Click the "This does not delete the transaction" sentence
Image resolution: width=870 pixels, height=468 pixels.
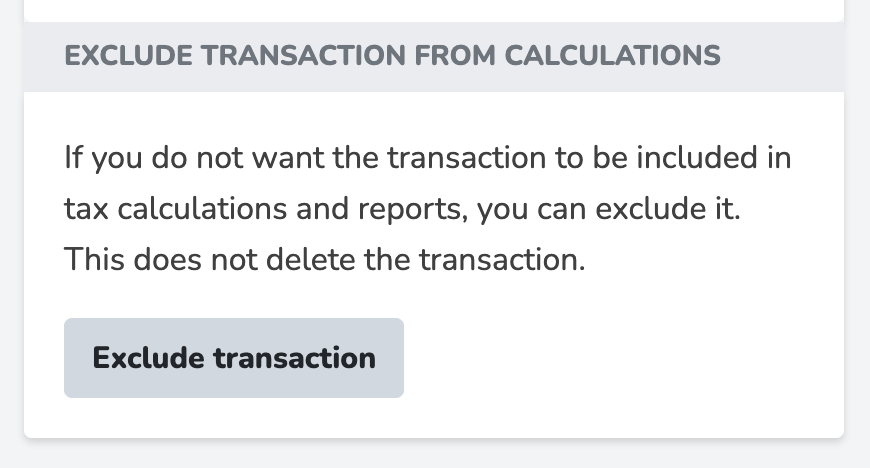click(323, 261)
